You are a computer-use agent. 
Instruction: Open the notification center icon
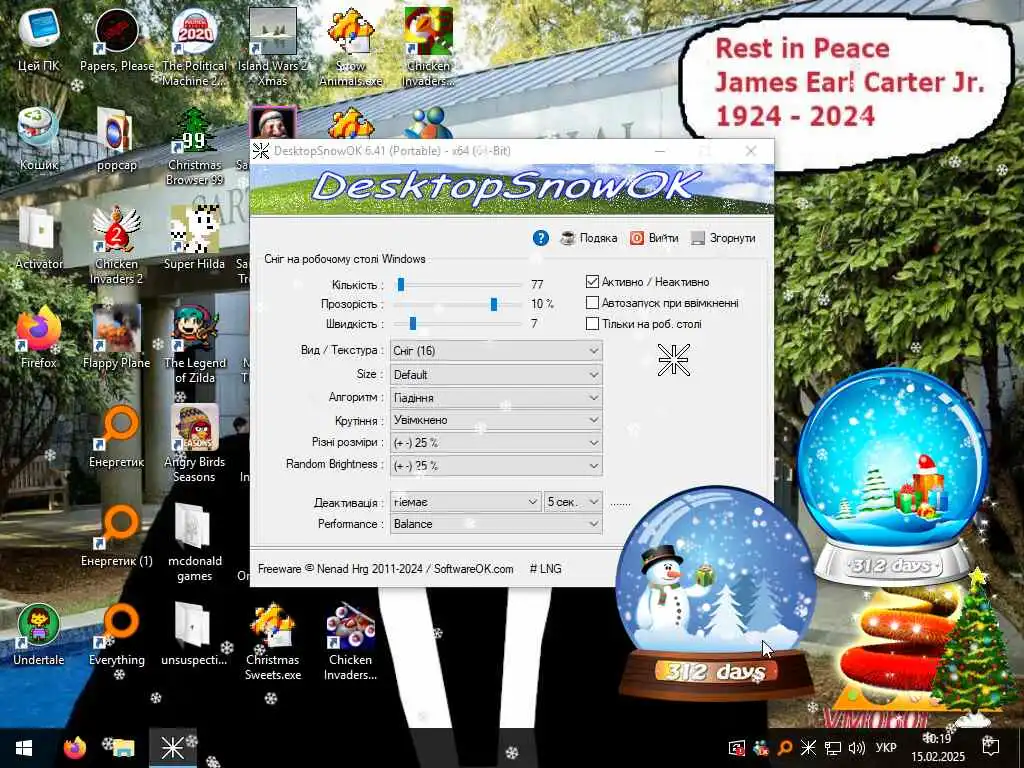pos(991,748)
